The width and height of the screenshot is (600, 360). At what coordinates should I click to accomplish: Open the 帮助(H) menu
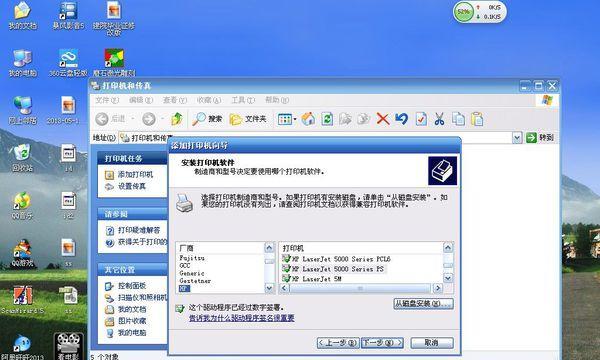(277, 100)
